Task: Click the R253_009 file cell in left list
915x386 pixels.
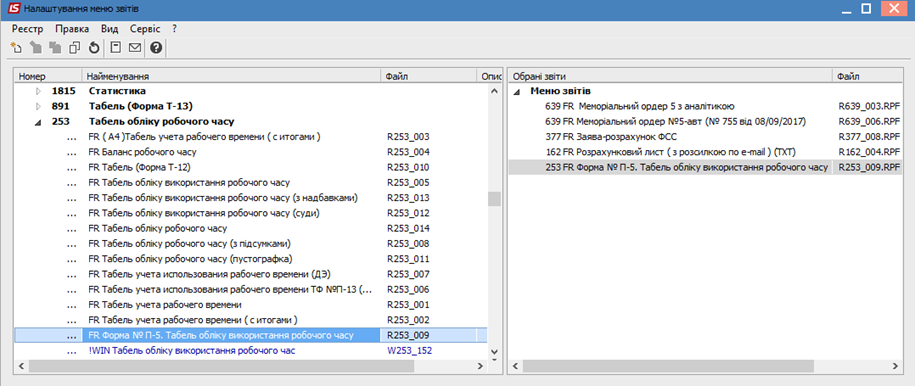Action: (x=428, y=335)
